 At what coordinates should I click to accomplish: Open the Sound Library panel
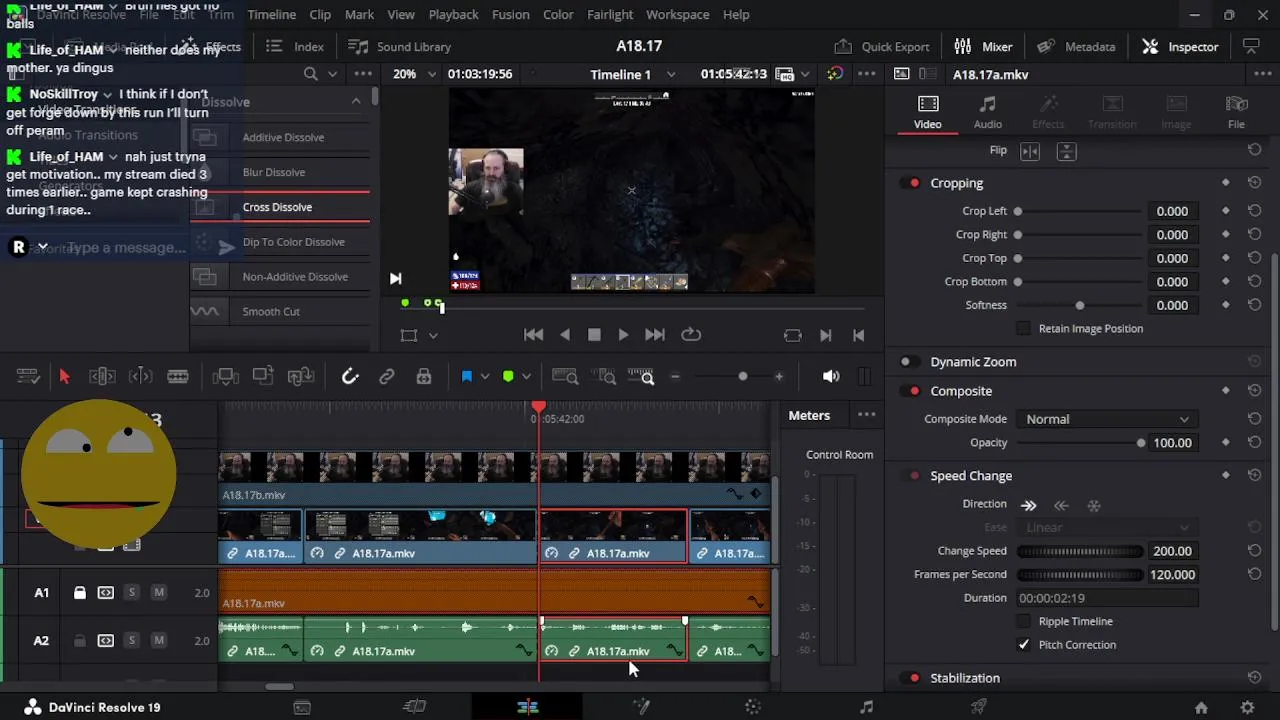pos(399,47)
